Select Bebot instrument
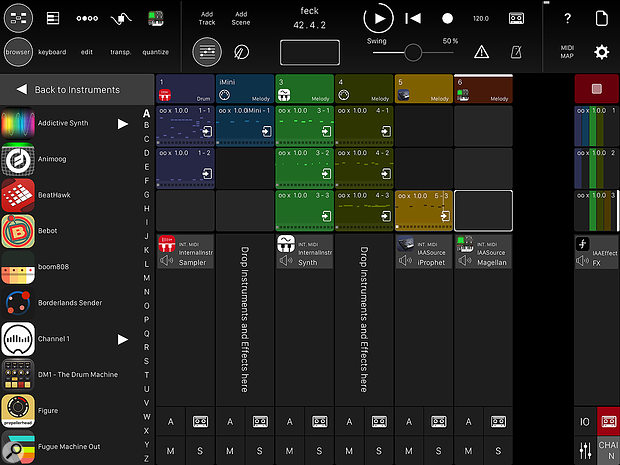 click(71, 231)
